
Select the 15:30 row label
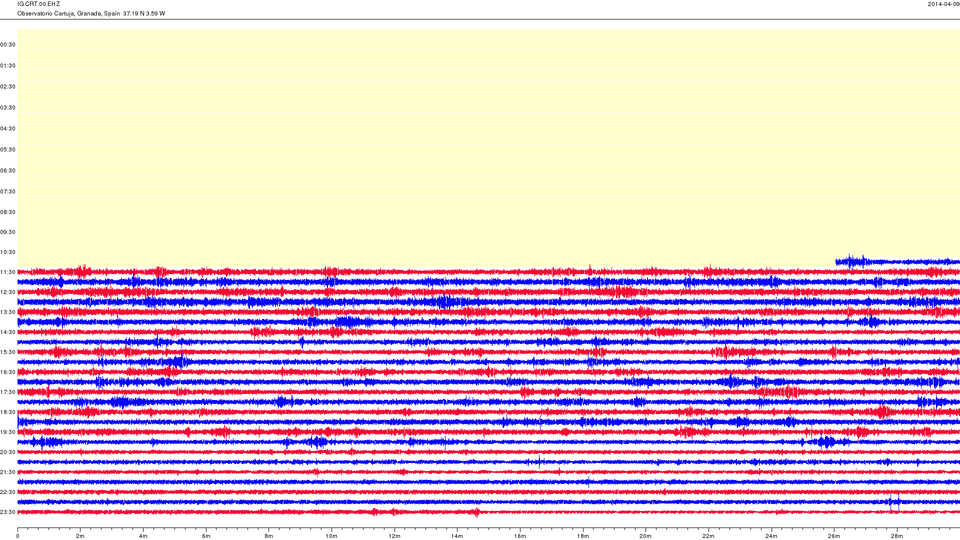8,352
